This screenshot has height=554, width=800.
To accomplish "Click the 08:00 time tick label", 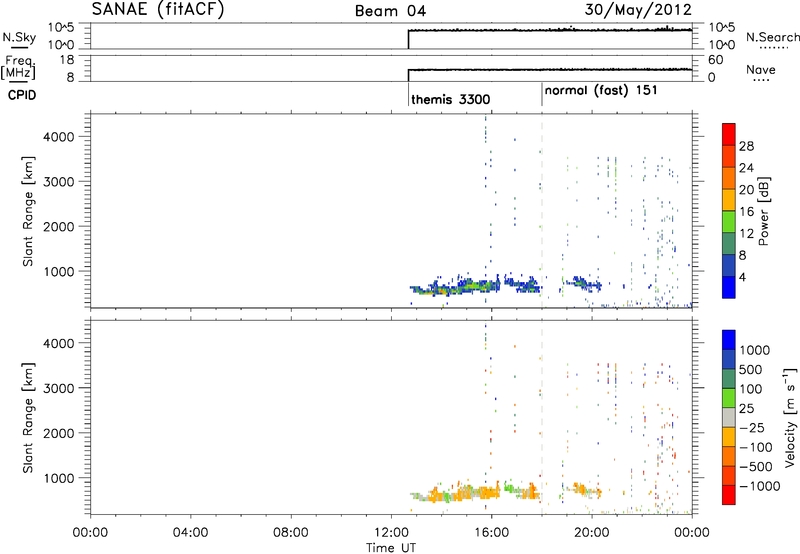I will pyautogui.click(x=291, y=533).
